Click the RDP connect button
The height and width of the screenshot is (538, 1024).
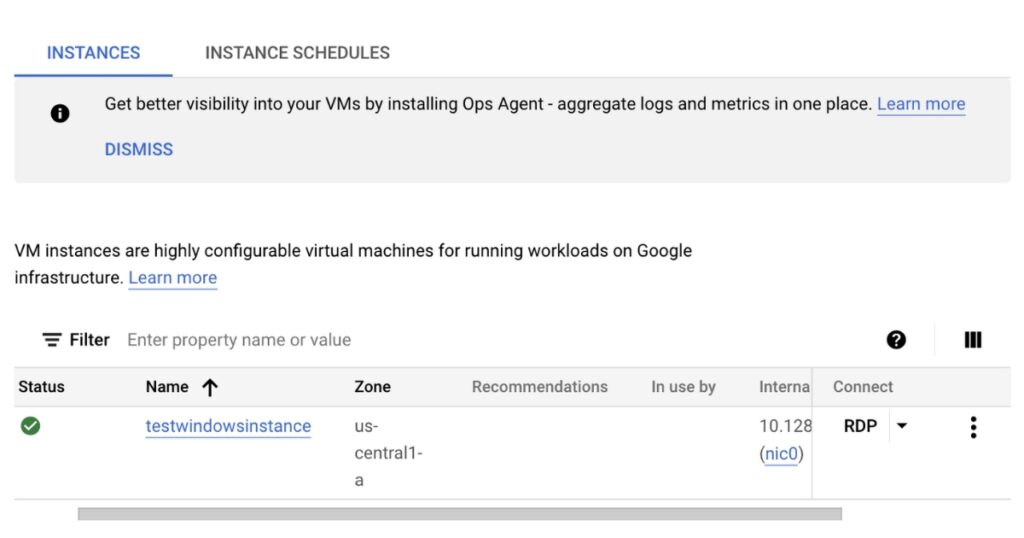pyautogui.click(x=860, y=426)
